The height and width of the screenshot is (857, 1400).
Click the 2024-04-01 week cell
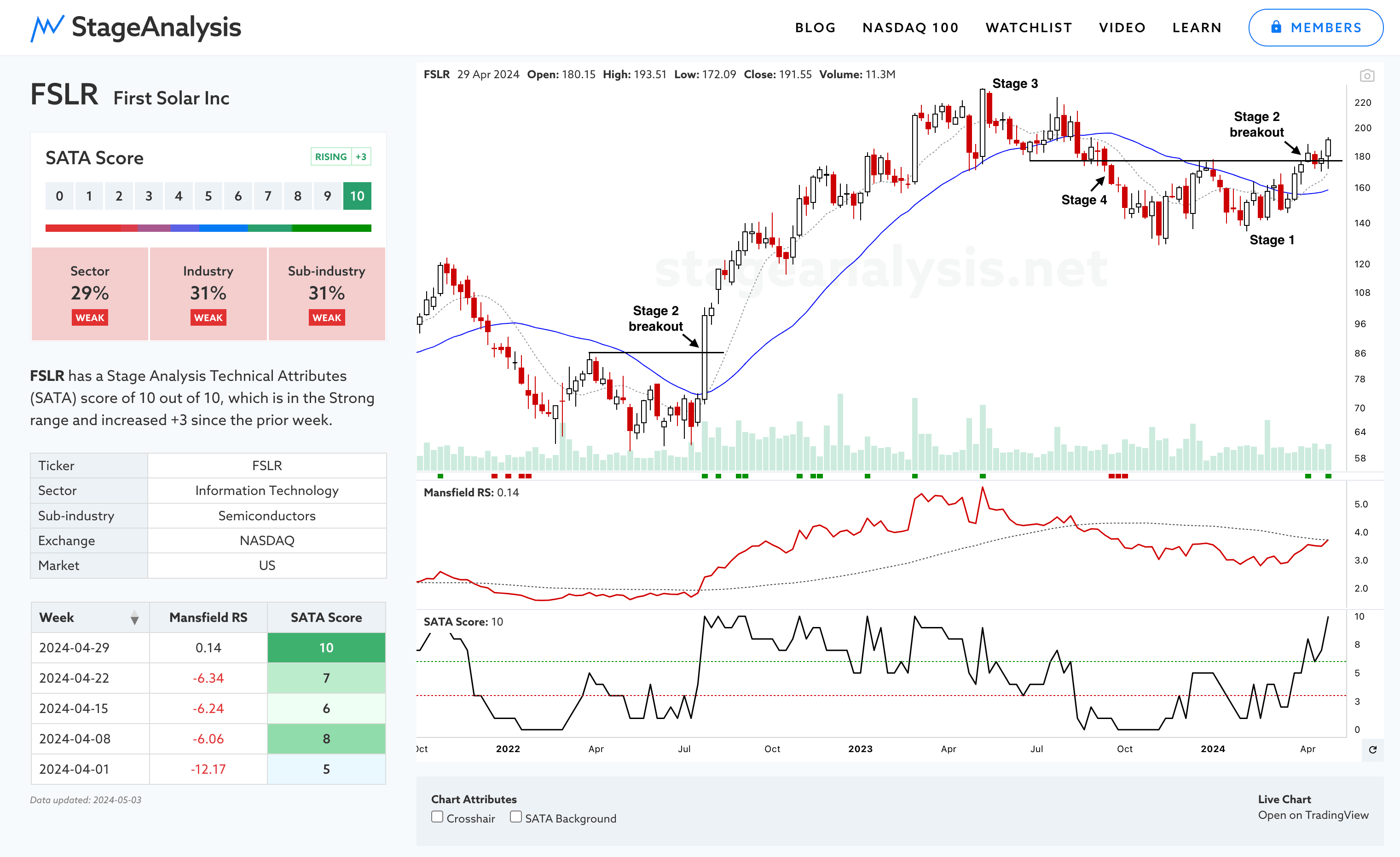coord(90,769)
